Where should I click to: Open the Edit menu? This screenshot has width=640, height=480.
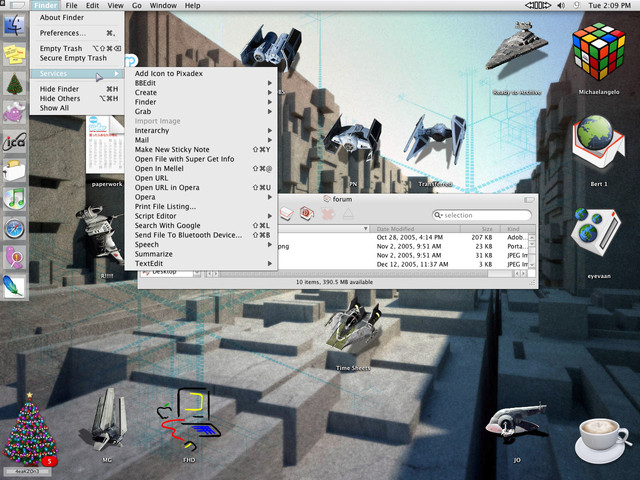[93, 5]
